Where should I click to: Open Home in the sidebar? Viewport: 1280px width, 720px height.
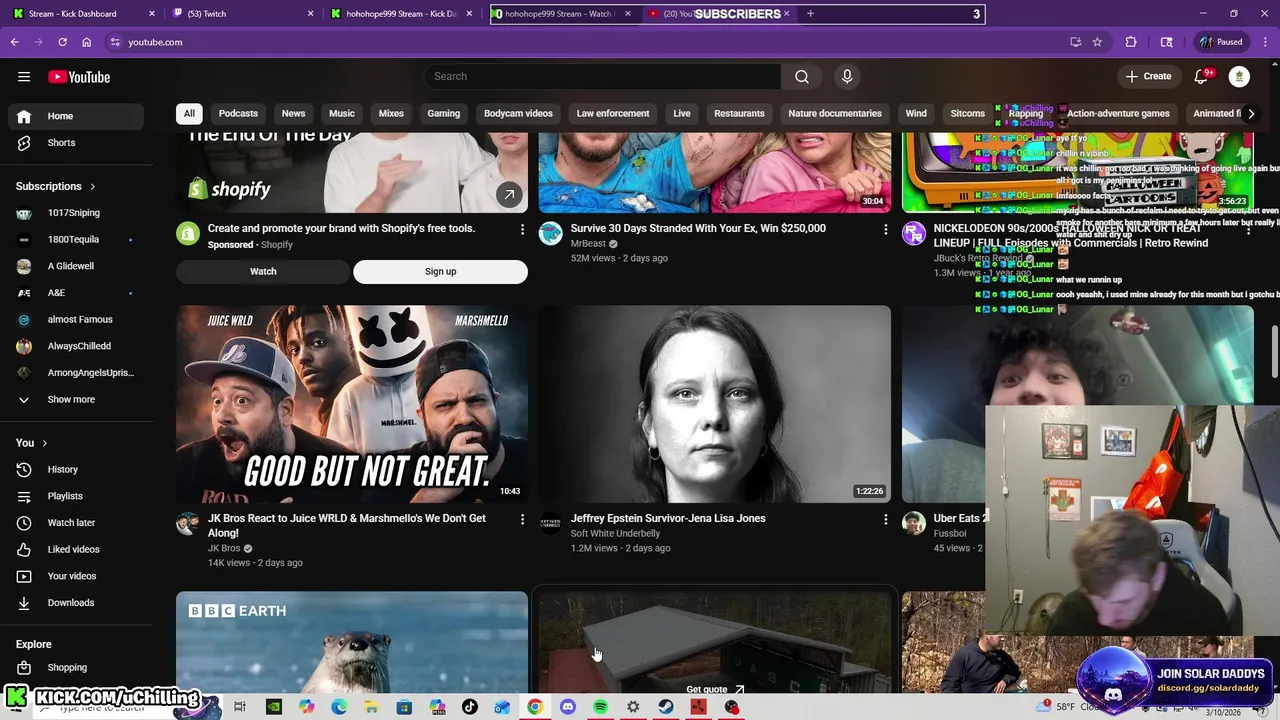(x=76, y=116)
